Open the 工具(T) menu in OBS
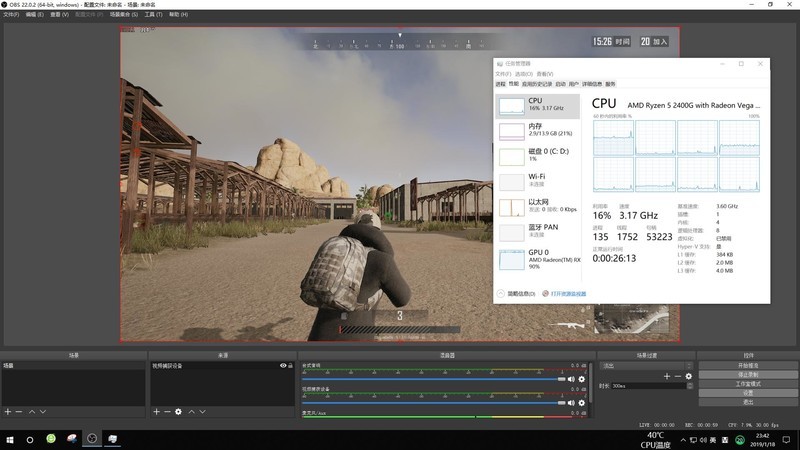800x450 pixels. [153, 15]
